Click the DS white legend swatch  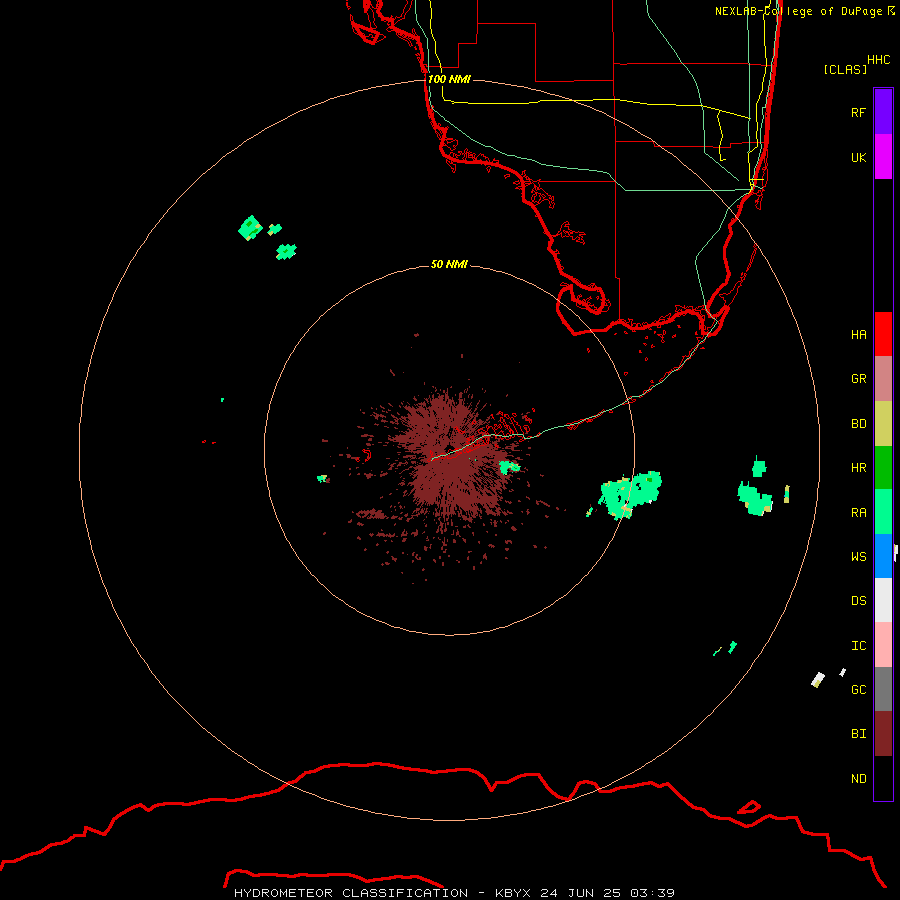coord(883,600)
